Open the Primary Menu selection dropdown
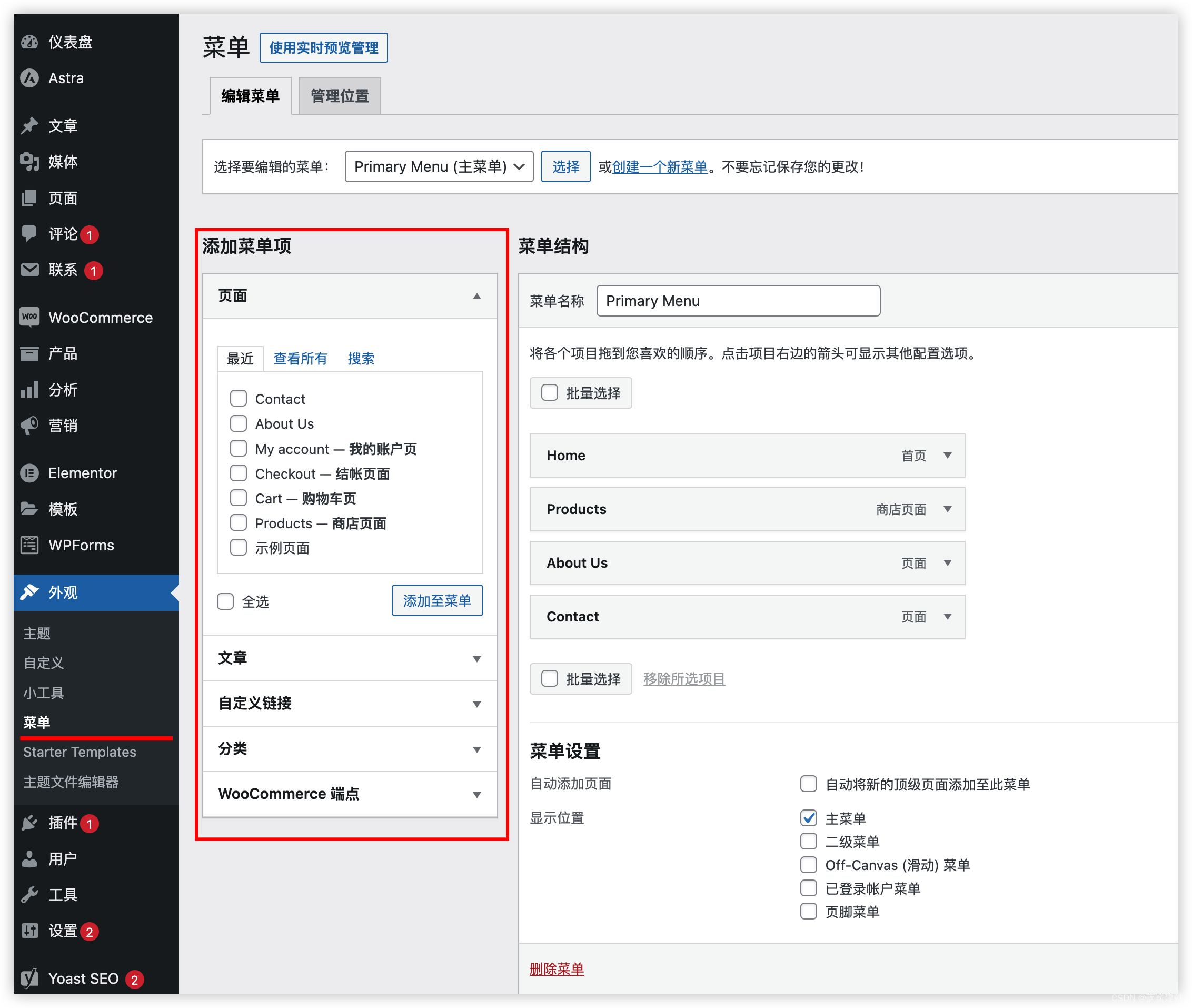1192x1008 pixels. [439, 166]
